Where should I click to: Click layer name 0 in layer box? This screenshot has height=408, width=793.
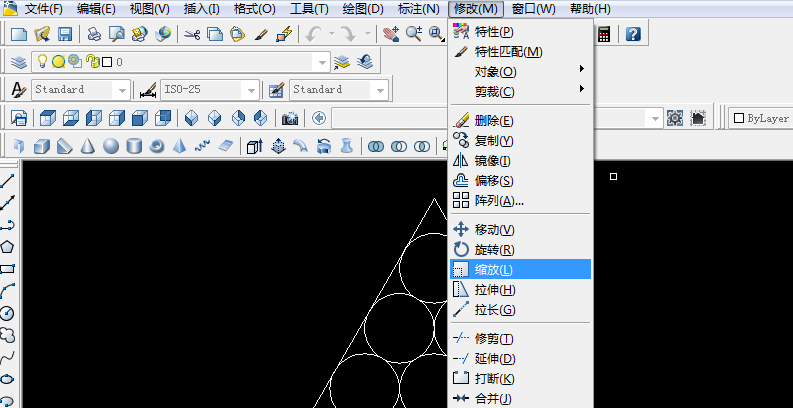[119, 62]
